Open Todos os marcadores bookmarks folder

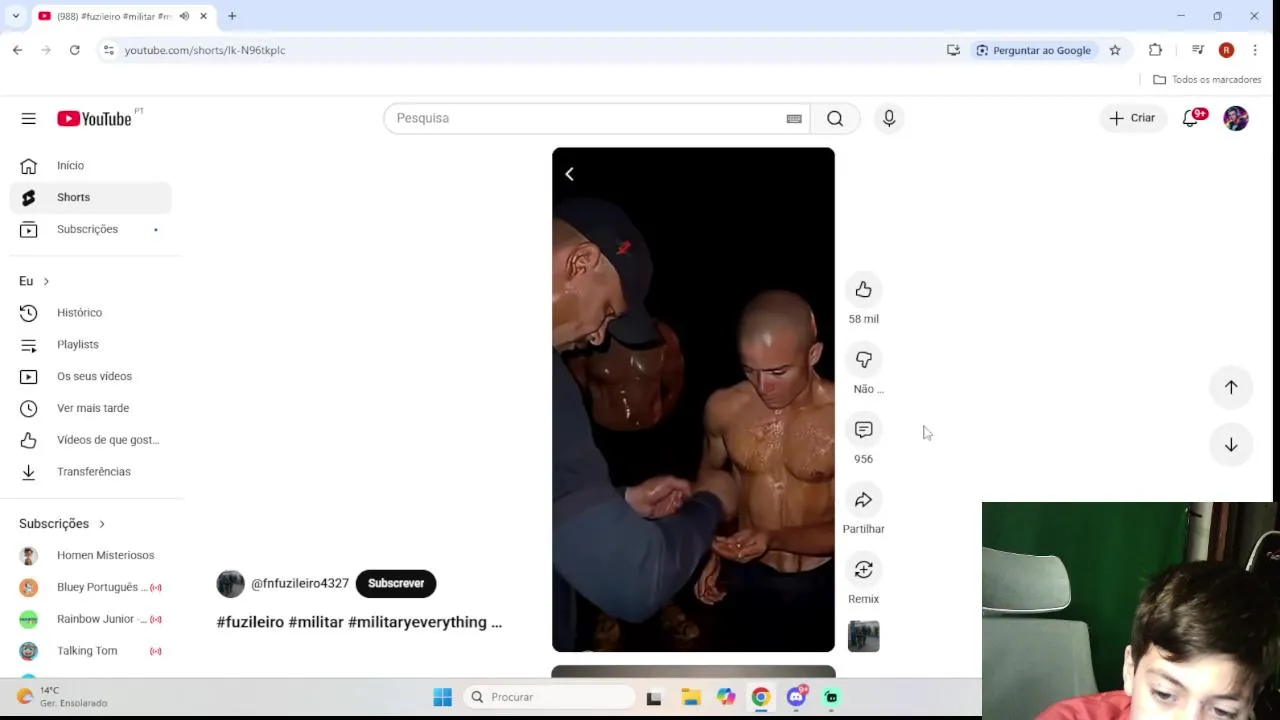[x=1207, y=79]
